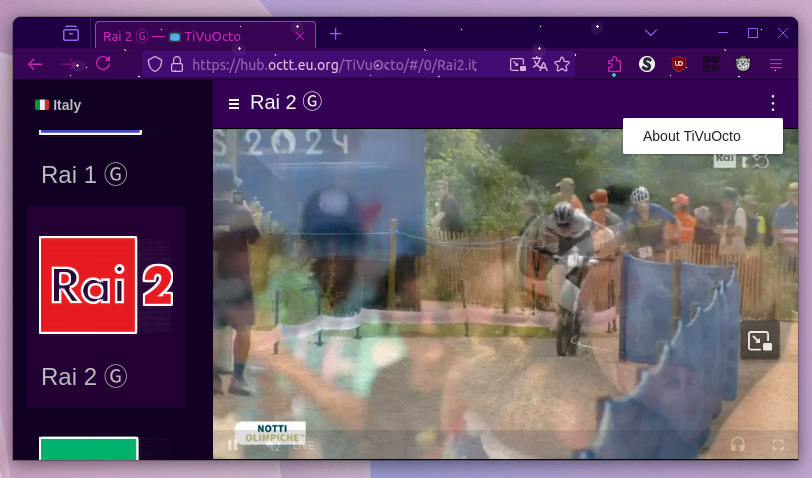Open Firefox application menu

pos(776,64)
